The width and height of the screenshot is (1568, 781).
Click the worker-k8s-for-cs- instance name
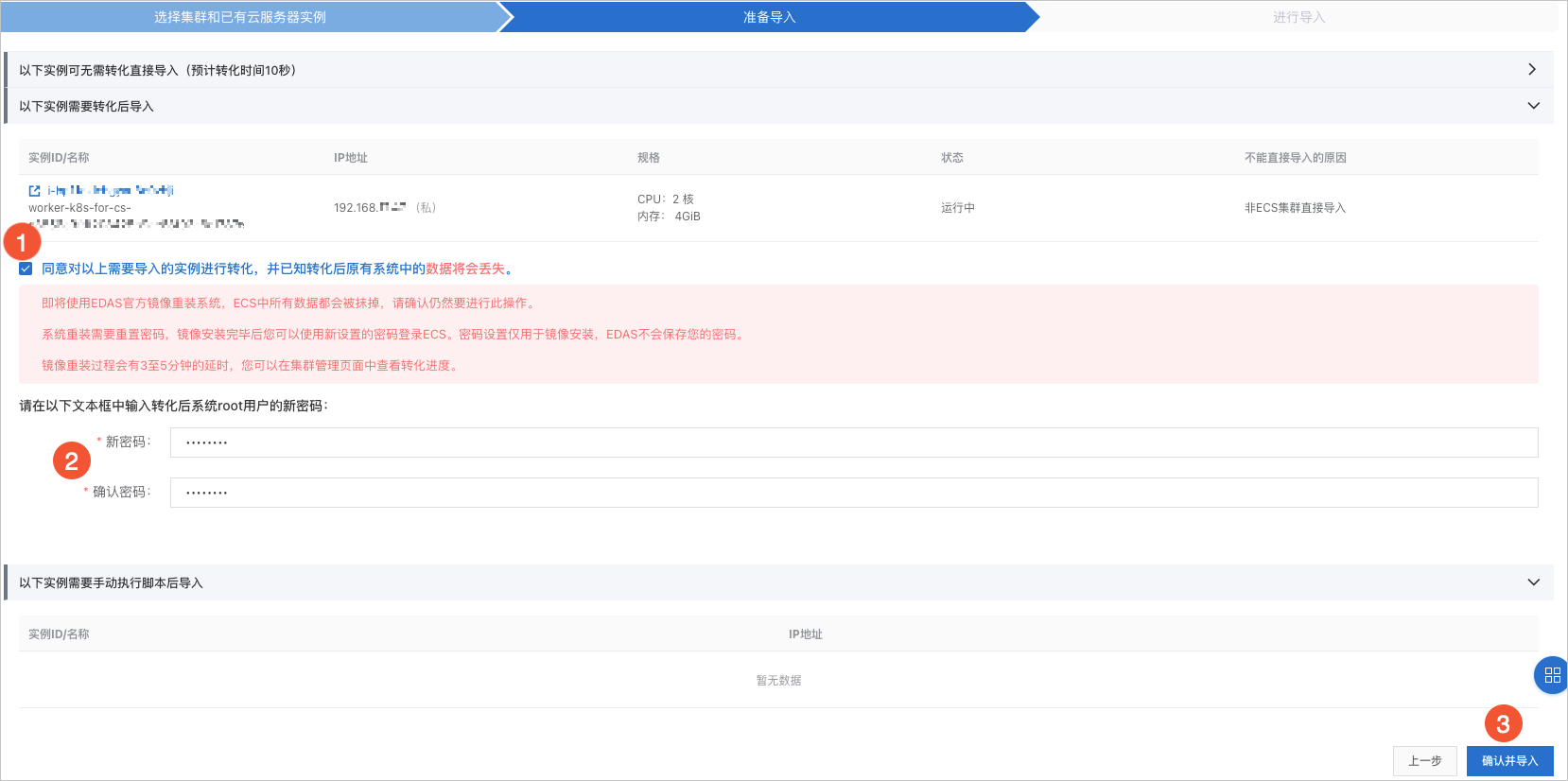79,208
